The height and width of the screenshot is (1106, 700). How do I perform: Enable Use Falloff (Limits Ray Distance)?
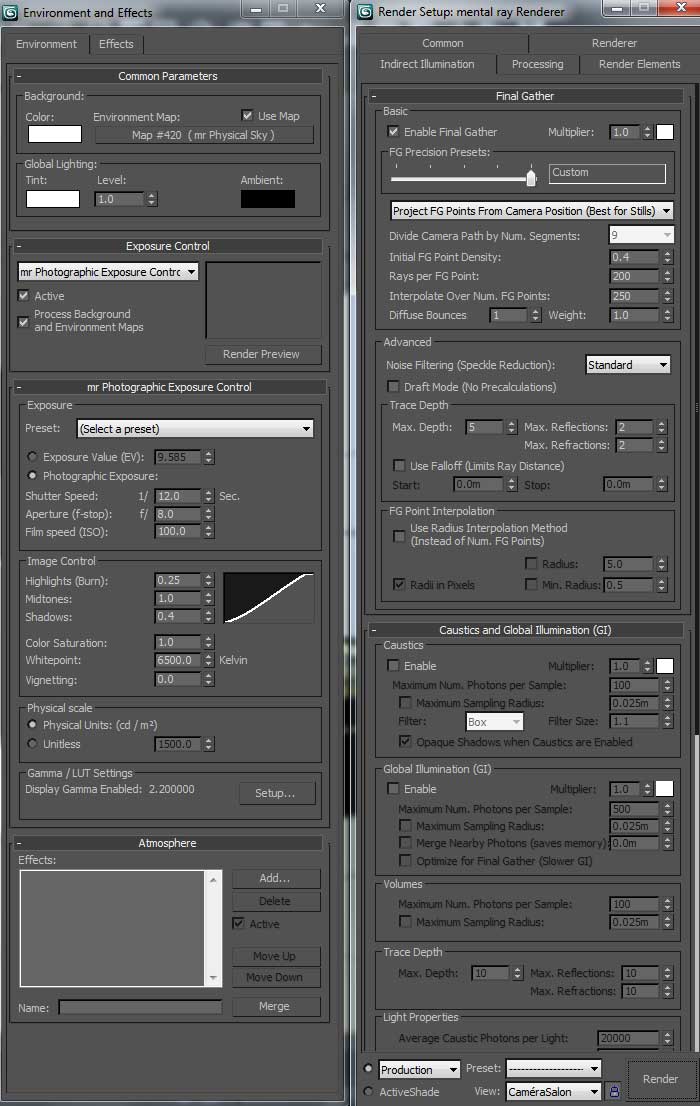tap(399, 466)
